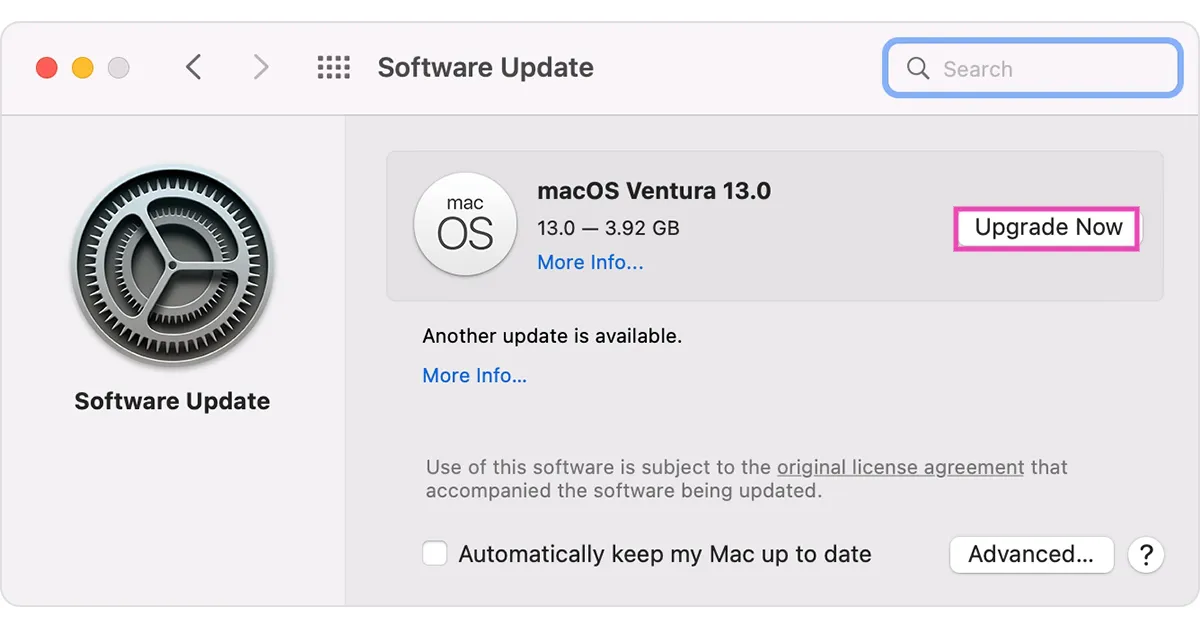The height and width of the screenshot is (628, 1200).
Task: Click the forward chevron arrow
Action: tap(261, 68)
